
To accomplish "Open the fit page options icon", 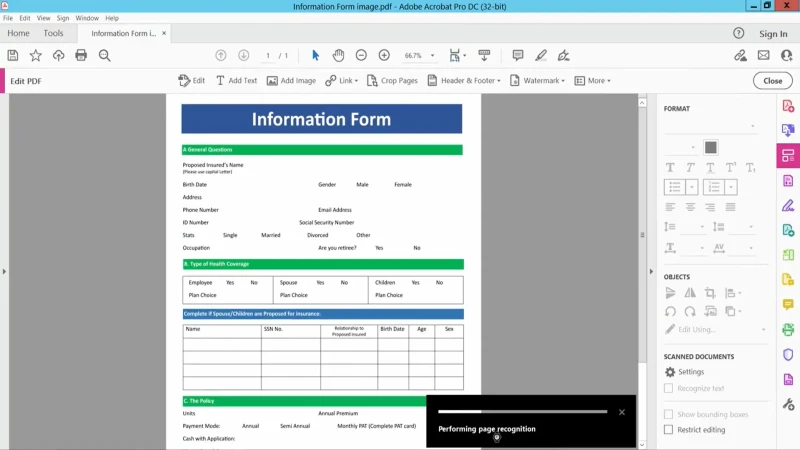I will (x=457, y=55).
